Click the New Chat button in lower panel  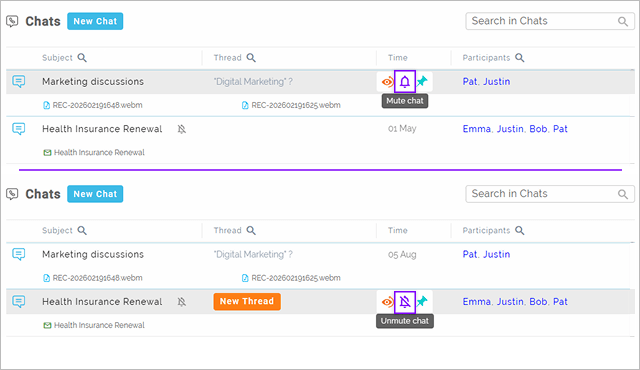pyautogui.click(x=95, y=194)
